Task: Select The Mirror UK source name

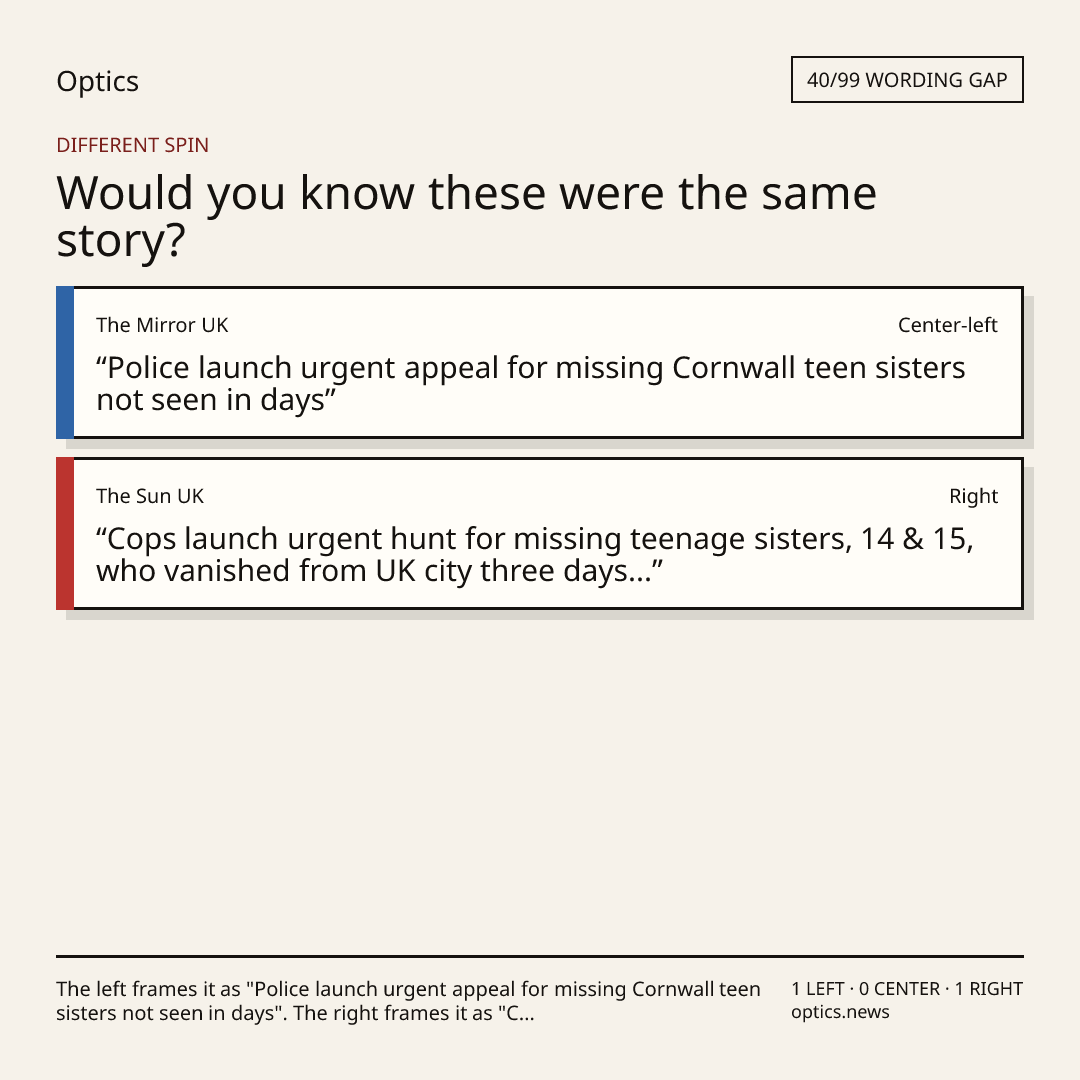Action: [162, 325]
